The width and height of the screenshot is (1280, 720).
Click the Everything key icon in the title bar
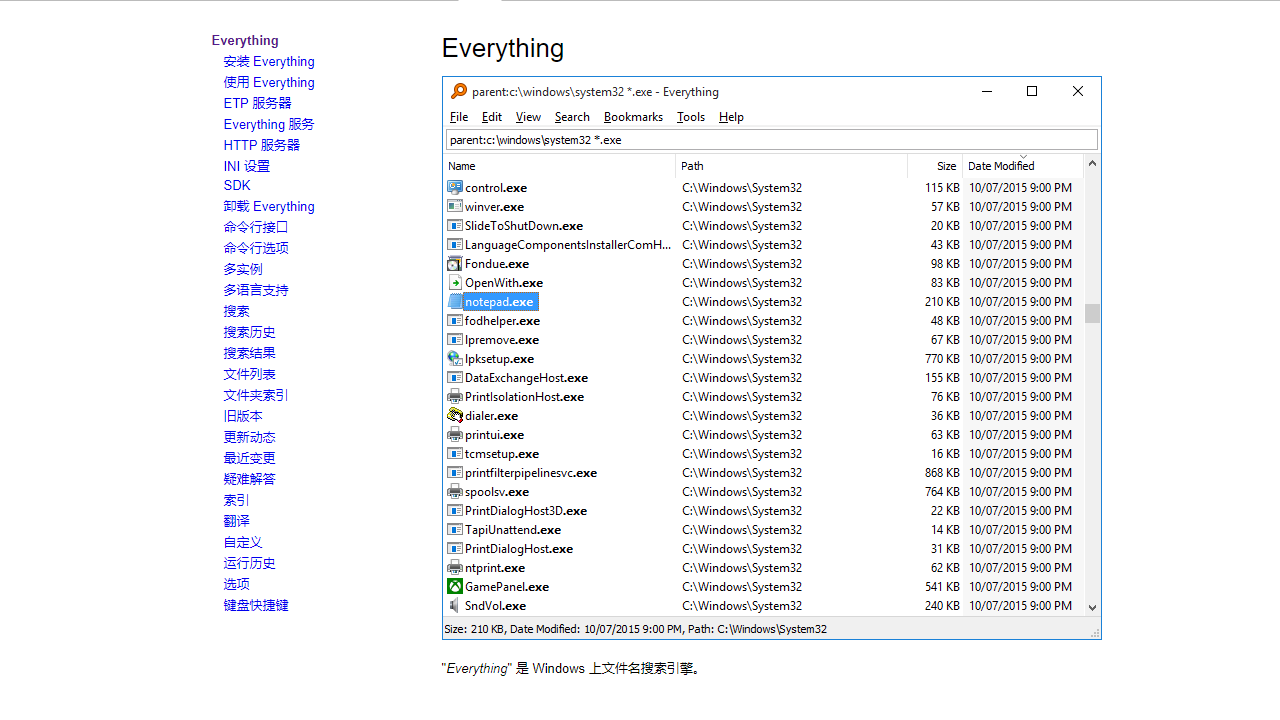tap(459, 91)
